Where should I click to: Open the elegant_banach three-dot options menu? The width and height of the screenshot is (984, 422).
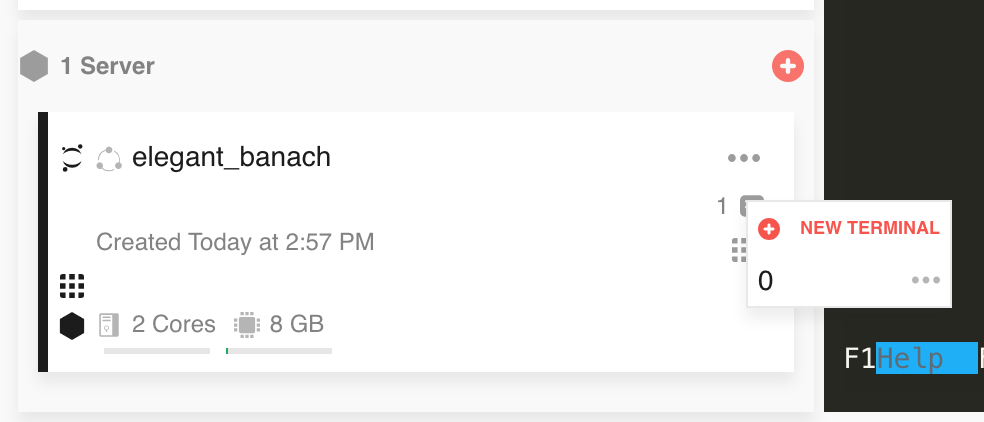click(x=744, y=158)
